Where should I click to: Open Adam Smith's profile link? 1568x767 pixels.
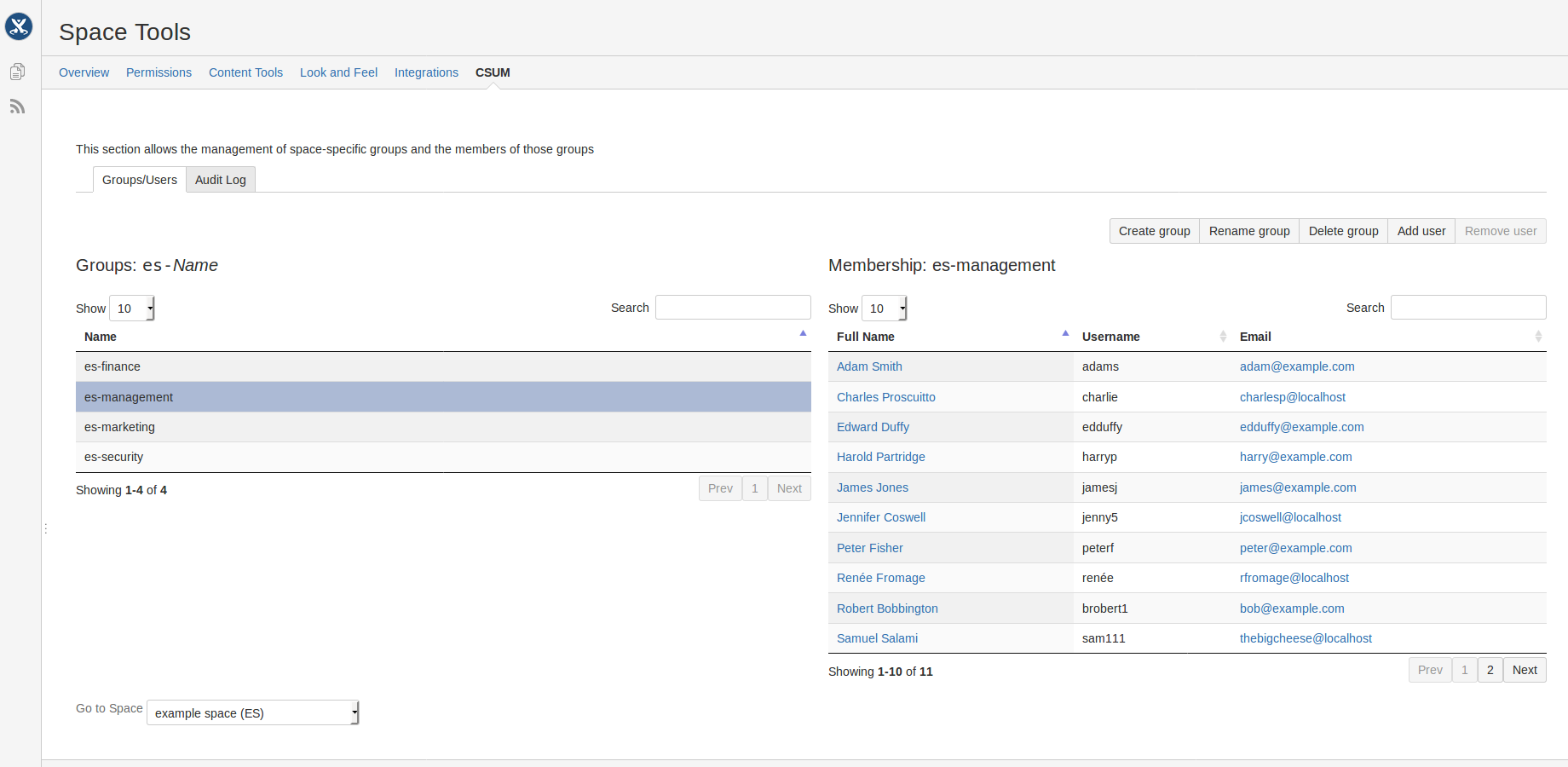(x=869, y=366)
